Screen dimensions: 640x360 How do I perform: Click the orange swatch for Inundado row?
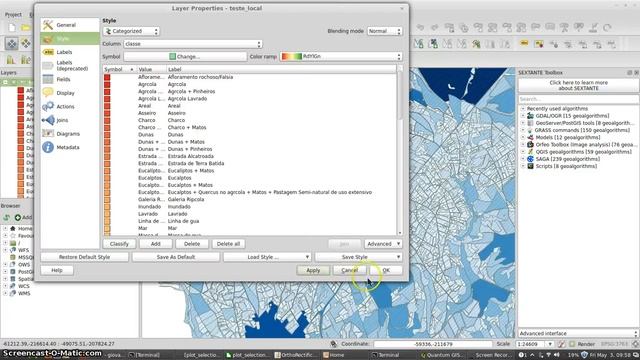pos(107,207)
